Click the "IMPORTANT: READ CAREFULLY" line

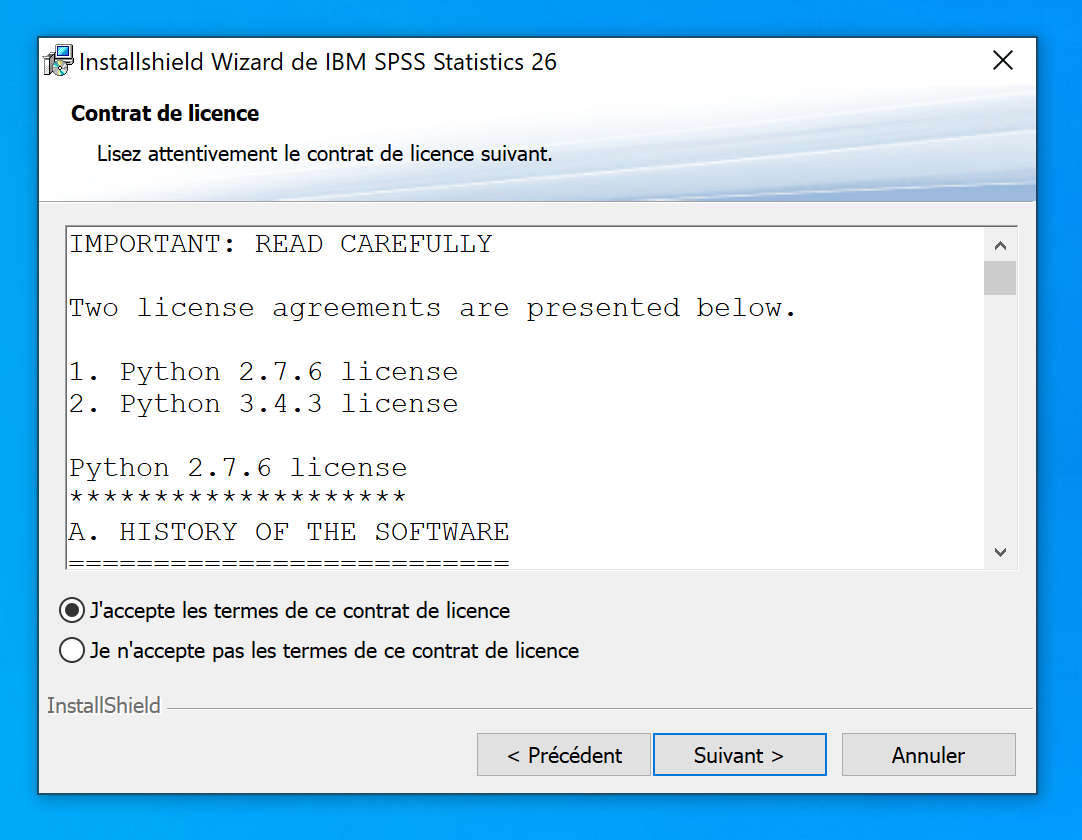[281, 244]
